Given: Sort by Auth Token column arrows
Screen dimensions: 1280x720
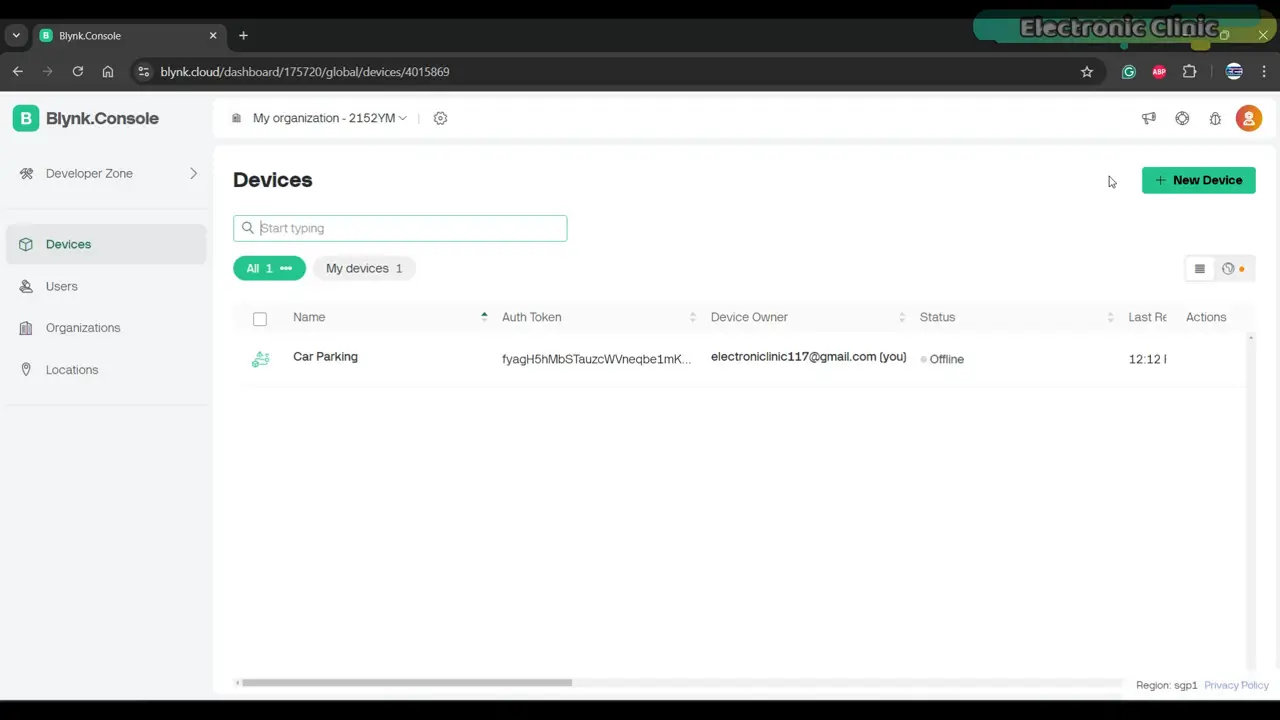Looking at the screenshot, I should [x=692, y=317].
